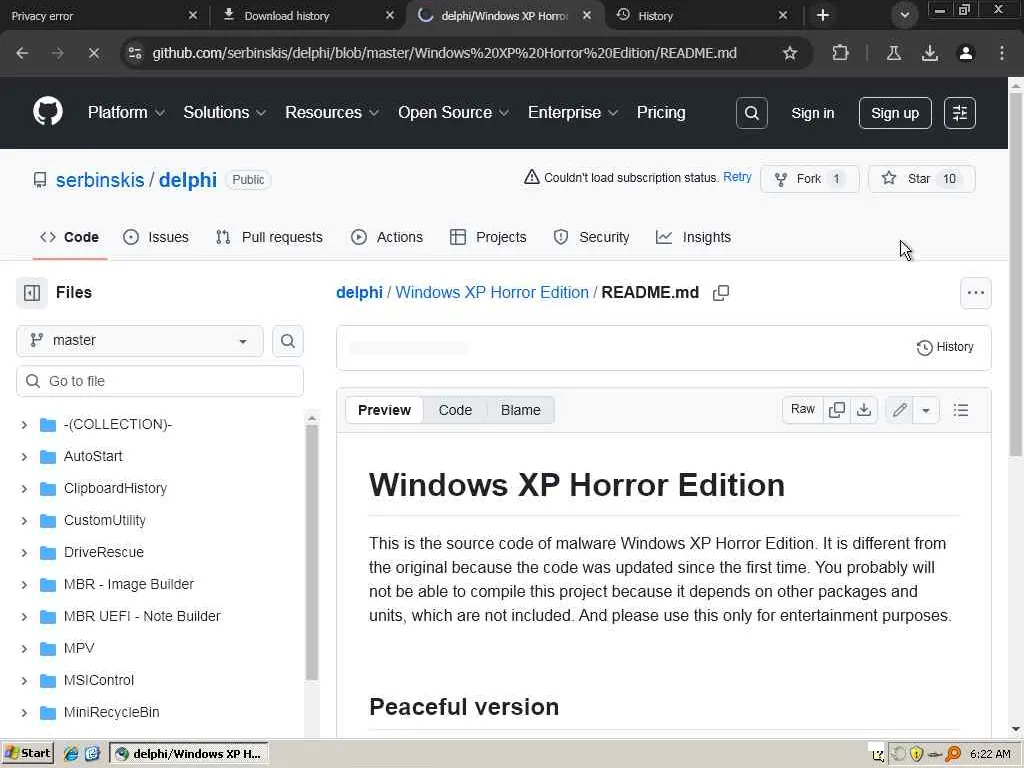This screenshot has width=1024, height=768.
Task: Switch to Code view of README
Action: coord(455,410)
